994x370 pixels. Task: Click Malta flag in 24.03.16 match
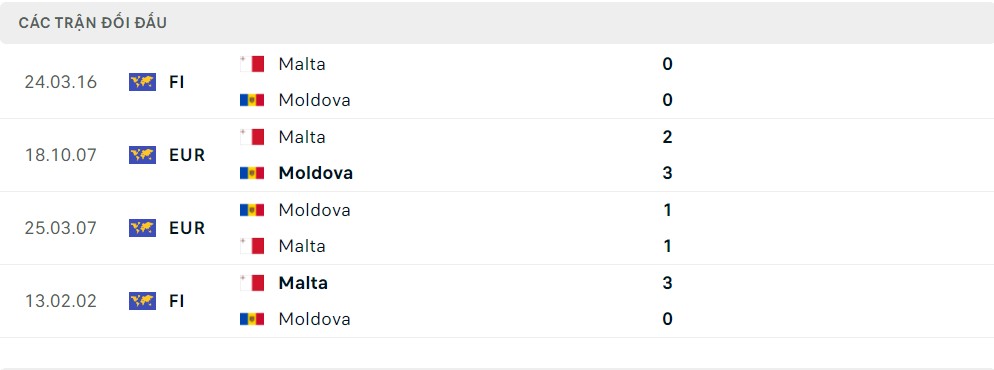tap(252, 64)
